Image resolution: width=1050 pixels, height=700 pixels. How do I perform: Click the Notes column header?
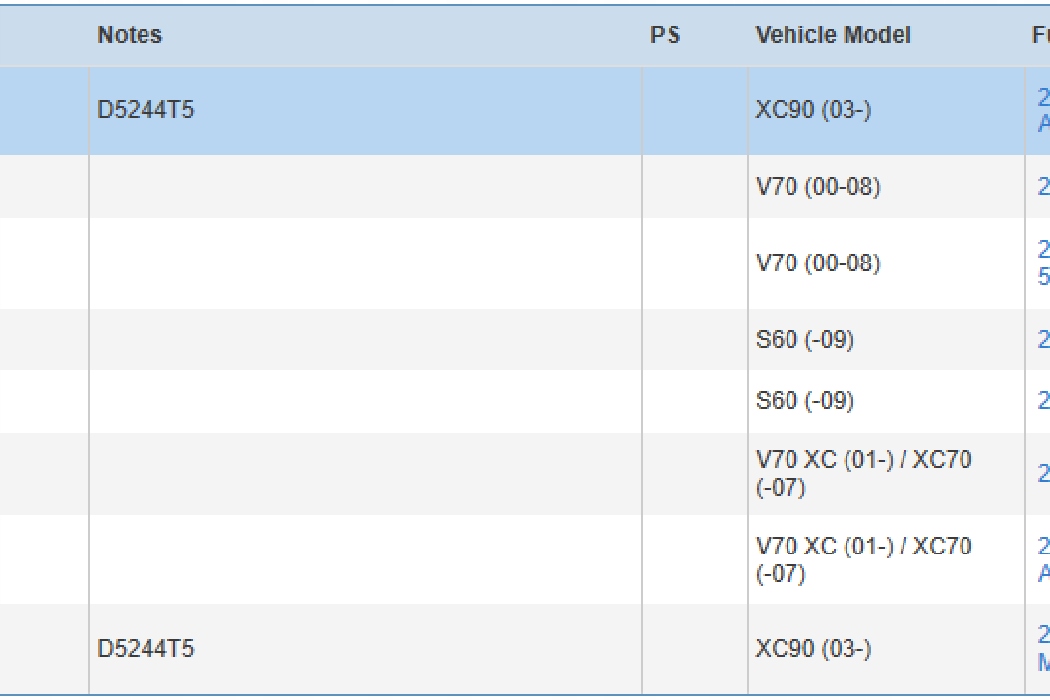(x=130, y=35)
